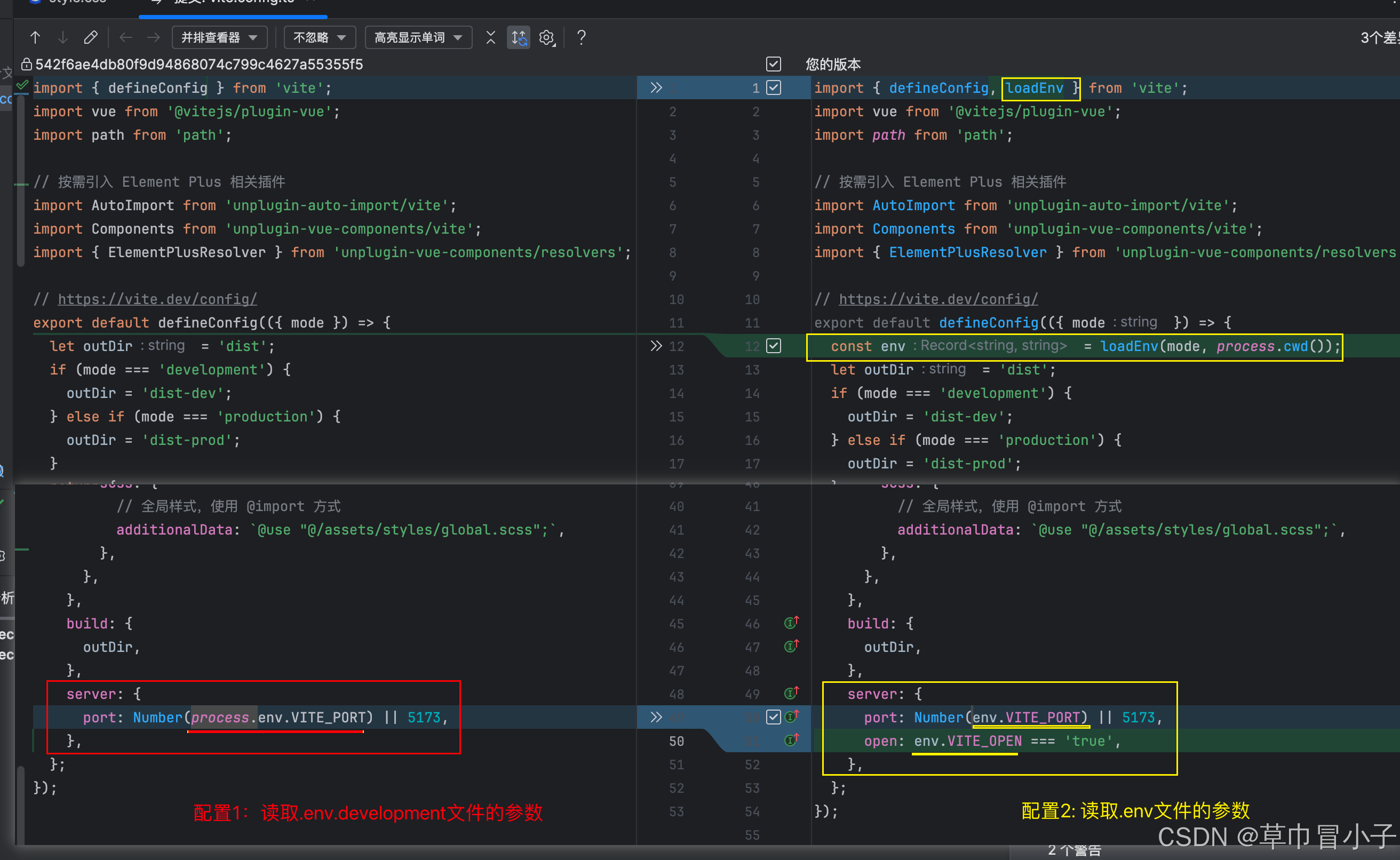The height and width of the screenshot is (860, 1400).
Task: Click gutter override icon on the open: line
Action: coord(792,739)
